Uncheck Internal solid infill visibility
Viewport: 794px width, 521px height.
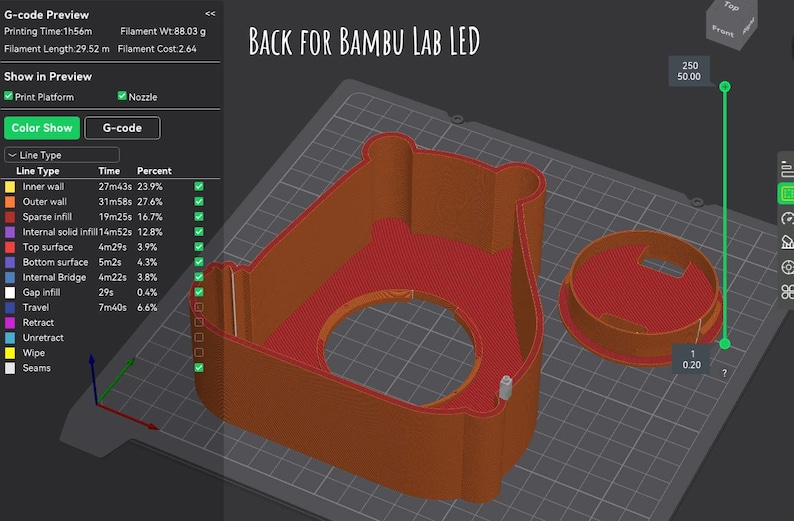(199, 232)
